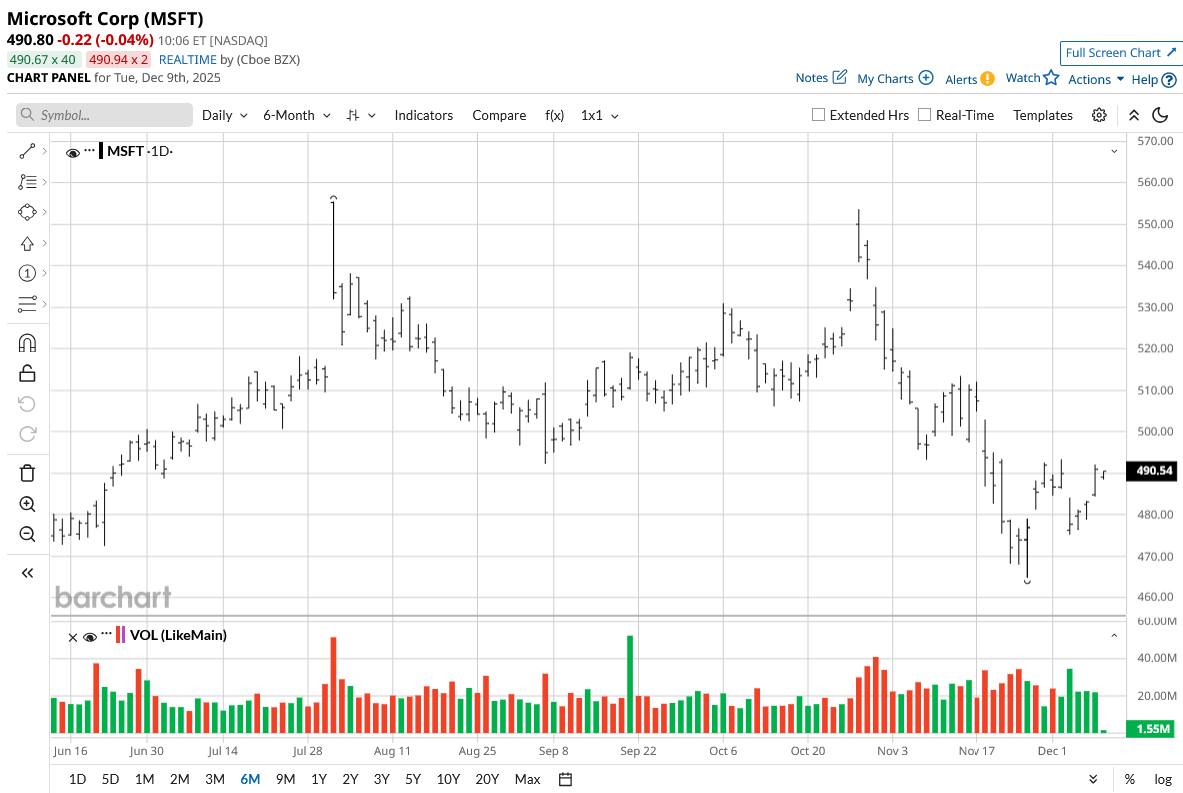Open the bar type dropdown
This screenshot has height=793, width=1183.
361,115
